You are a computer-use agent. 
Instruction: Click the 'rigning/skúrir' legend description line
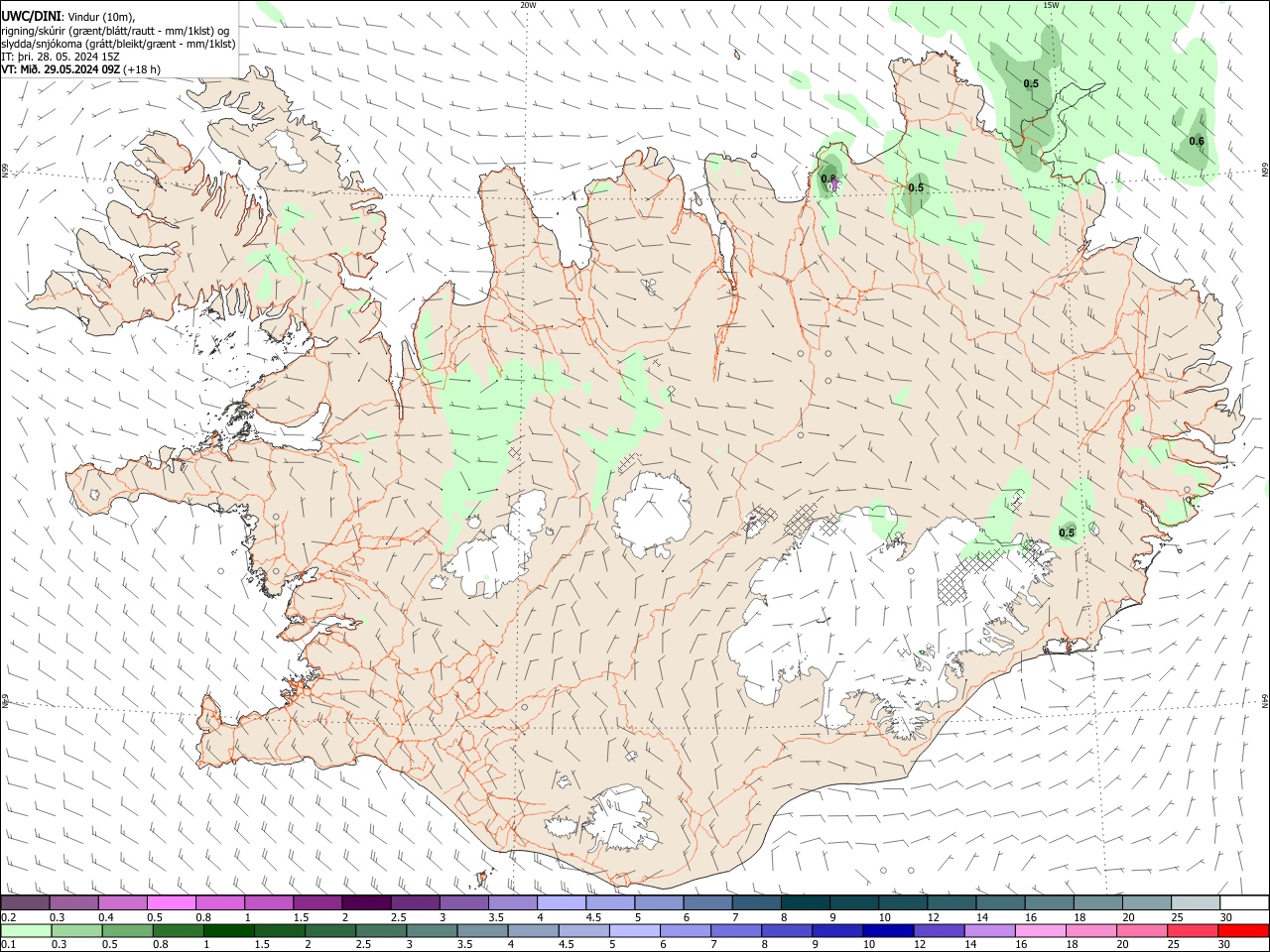tap(115, 31)
